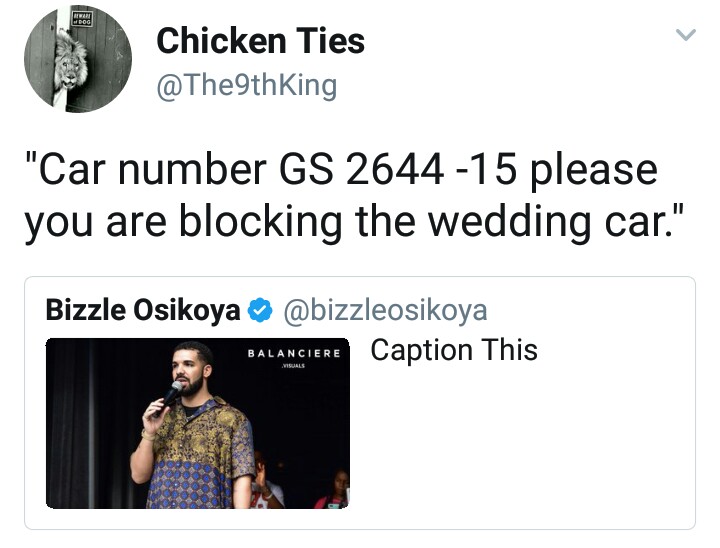Go to the @bizzleosikoya handle
The width and height of the screenshot is (720, 548).
[385, 311]
